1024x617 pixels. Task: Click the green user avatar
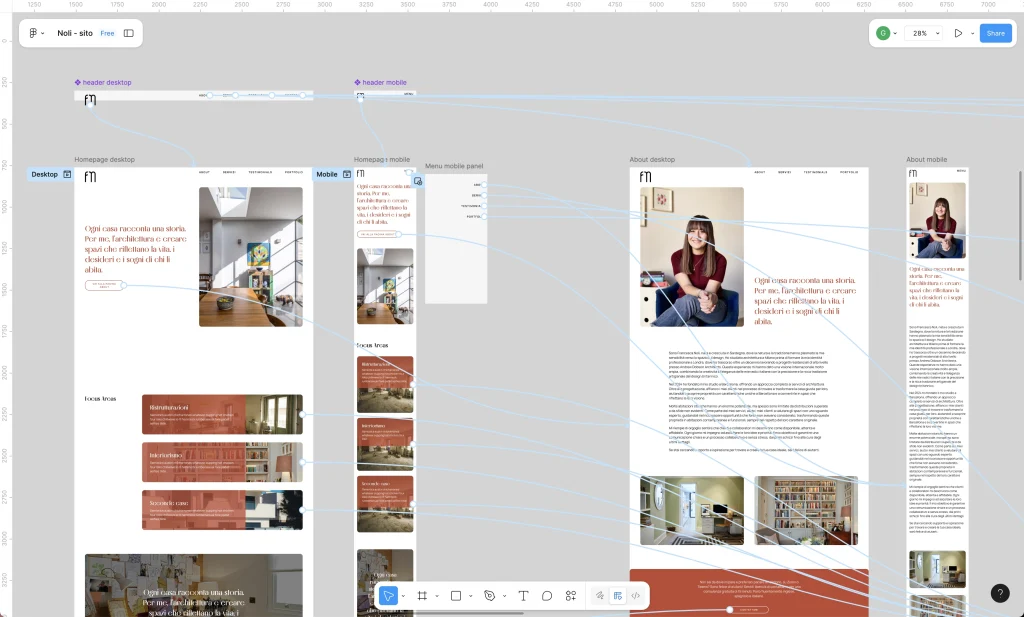(883, 33)
